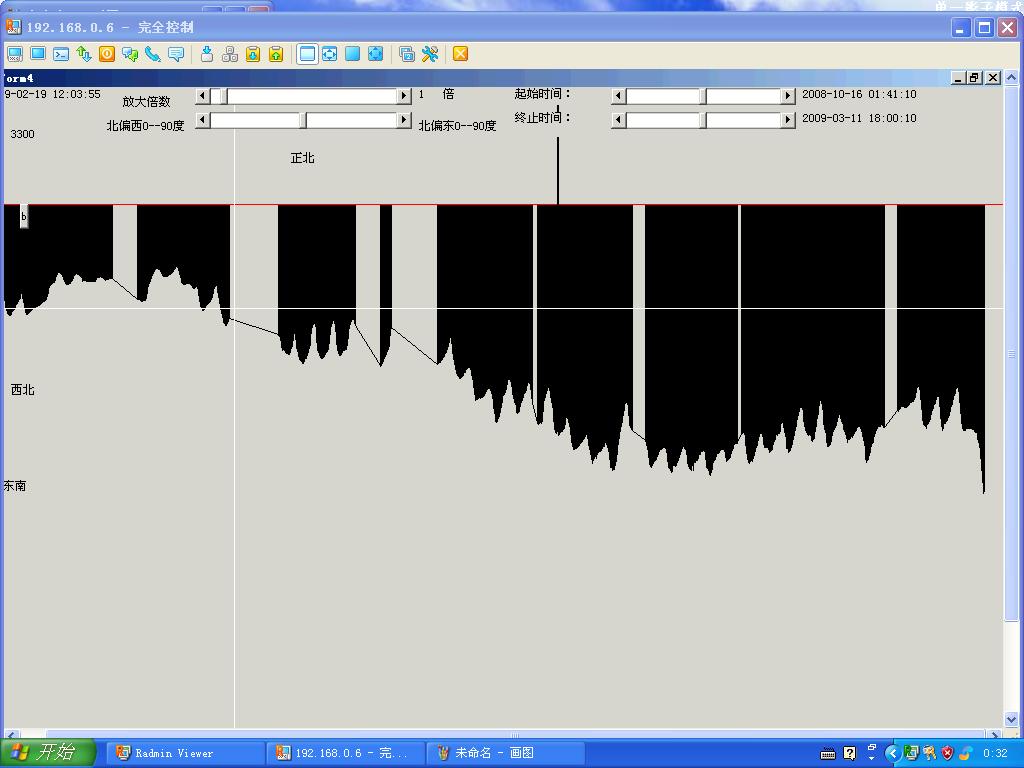Start a Text Chat session
The width and height of the screenshot is (1024, 768).
point(130,54)
